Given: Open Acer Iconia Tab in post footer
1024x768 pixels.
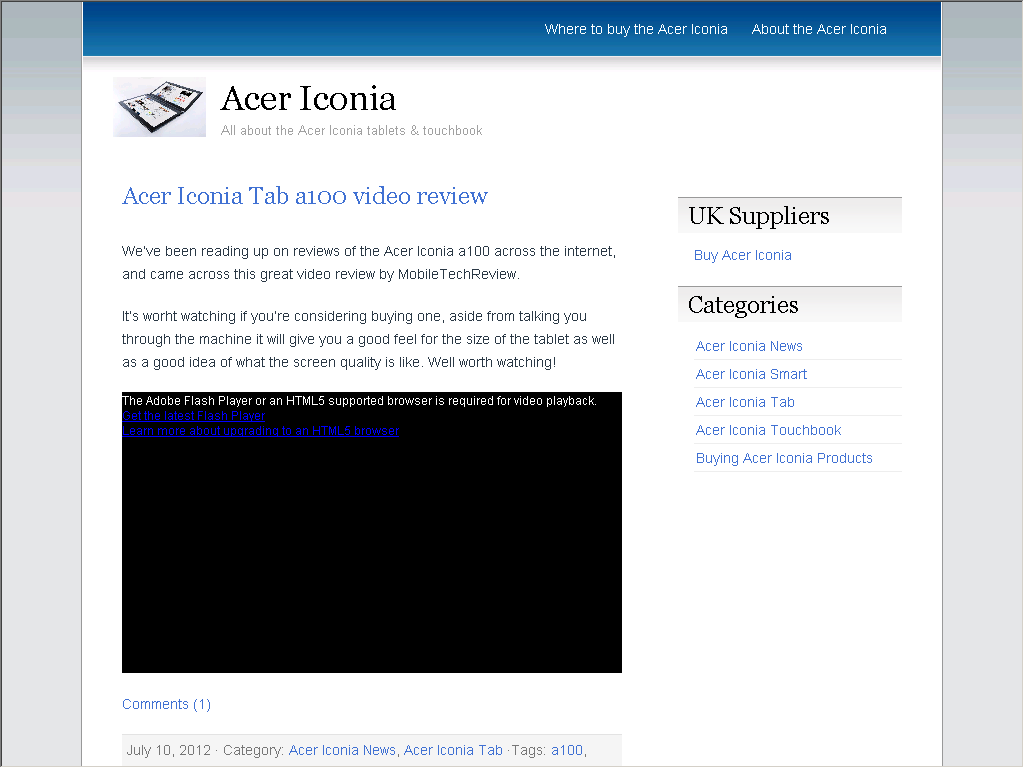Looking at the screenshot, I should [x=453, y=750].
